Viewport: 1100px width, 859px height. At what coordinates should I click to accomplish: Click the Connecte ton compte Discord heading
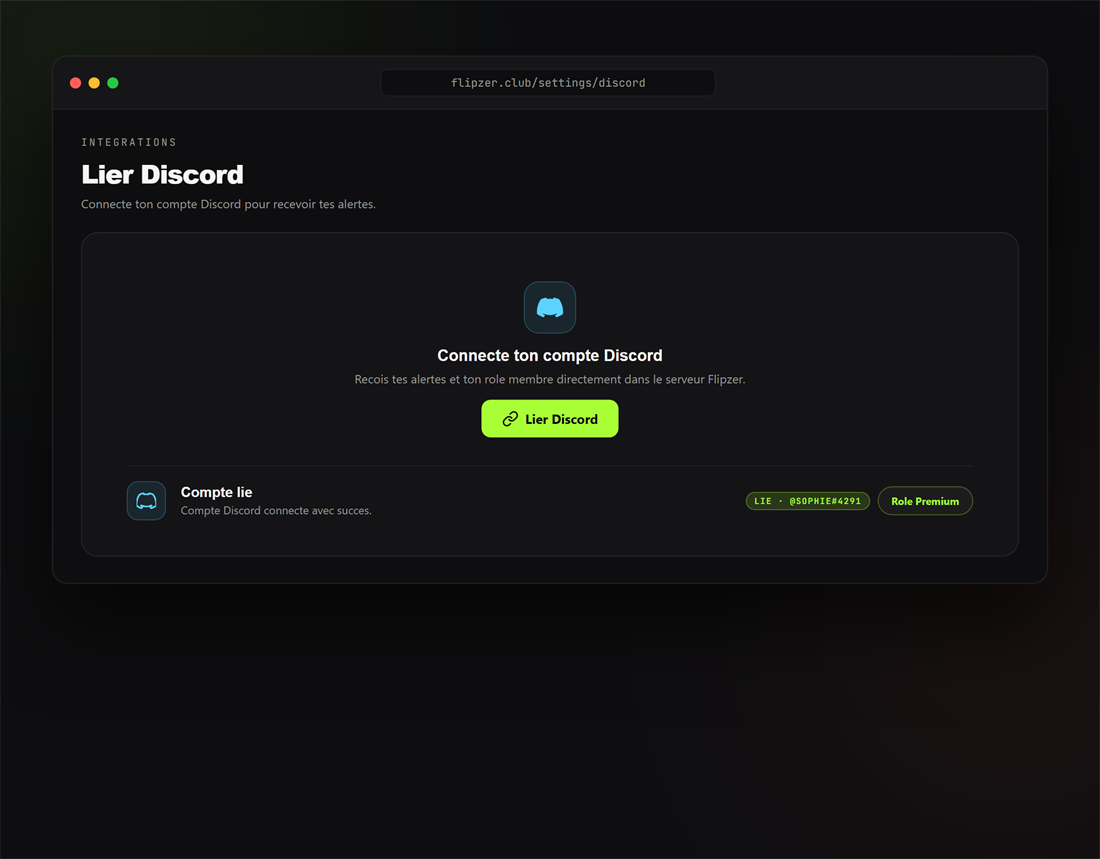(x=549, y=355)
